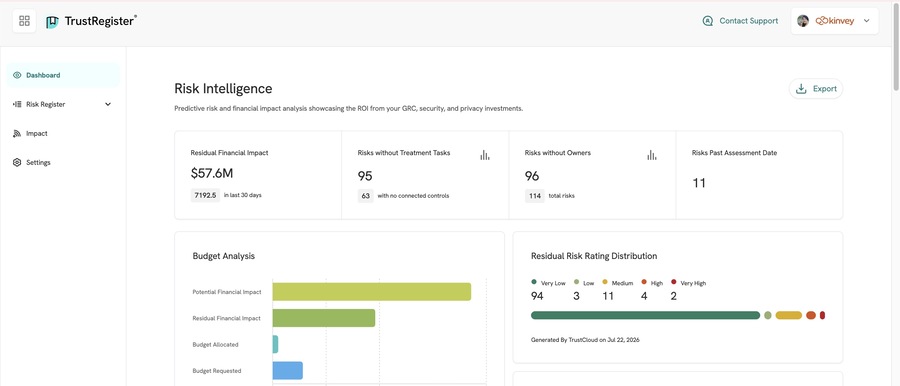Click the page vertical scrollbar
This screenshot has width=900, height=386.
pos(897,46)
